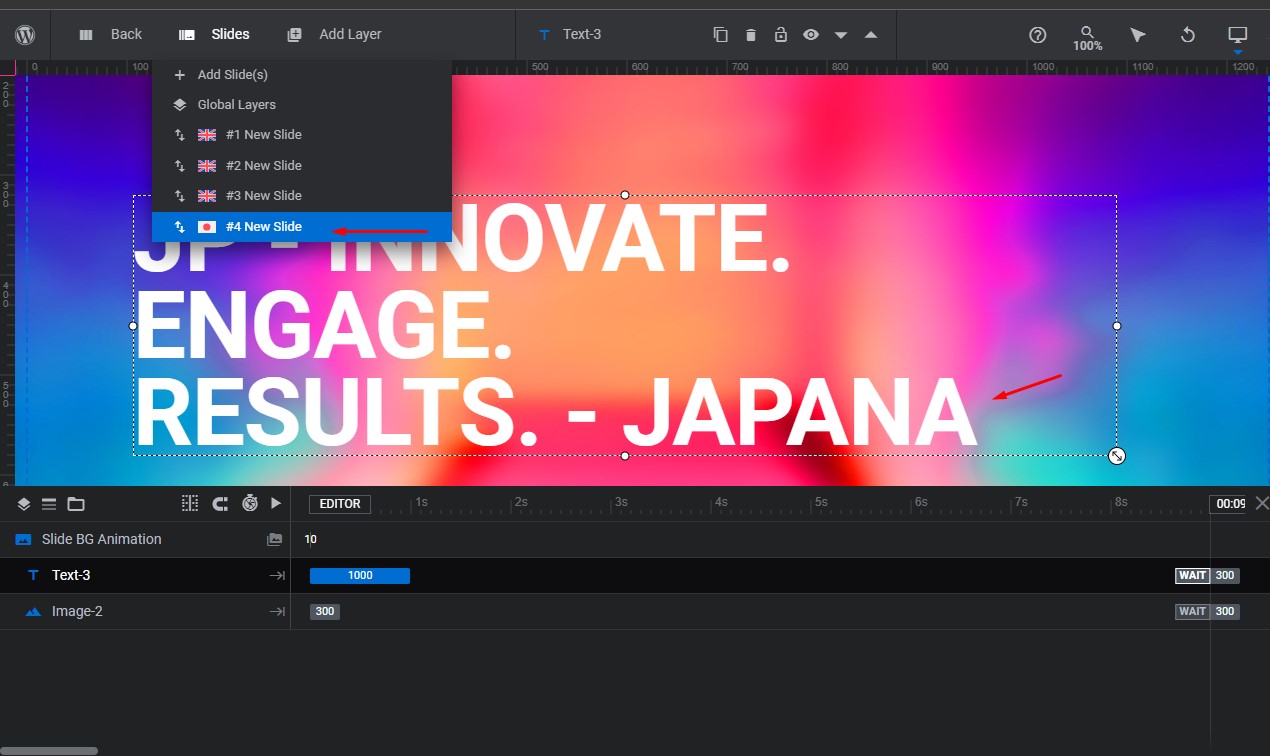Select the arrow pointer tool
This screenshot has height=756, width=1270.
(1138, 35)
